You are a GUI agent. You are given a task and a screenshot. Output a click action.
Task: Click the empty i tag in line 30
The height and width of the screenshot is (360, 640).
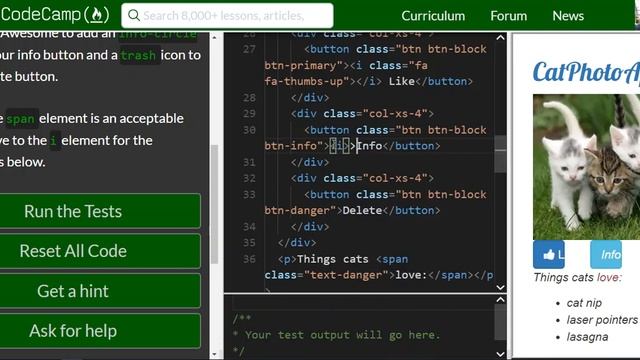click(339, 146)
